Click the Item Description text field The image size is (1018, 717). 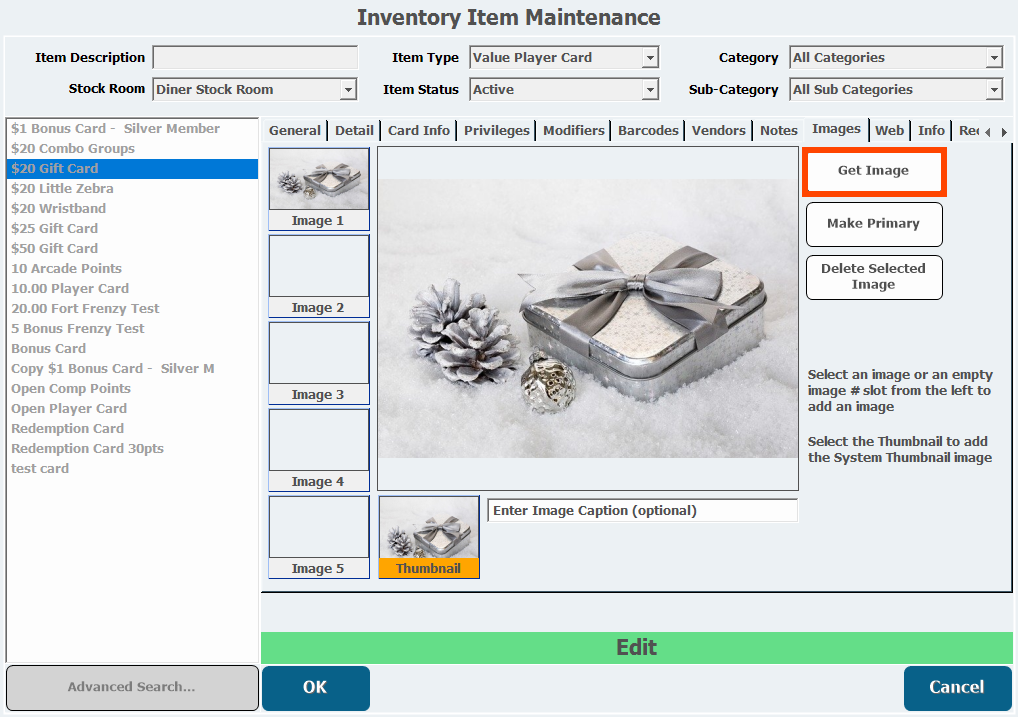point(255,58)
